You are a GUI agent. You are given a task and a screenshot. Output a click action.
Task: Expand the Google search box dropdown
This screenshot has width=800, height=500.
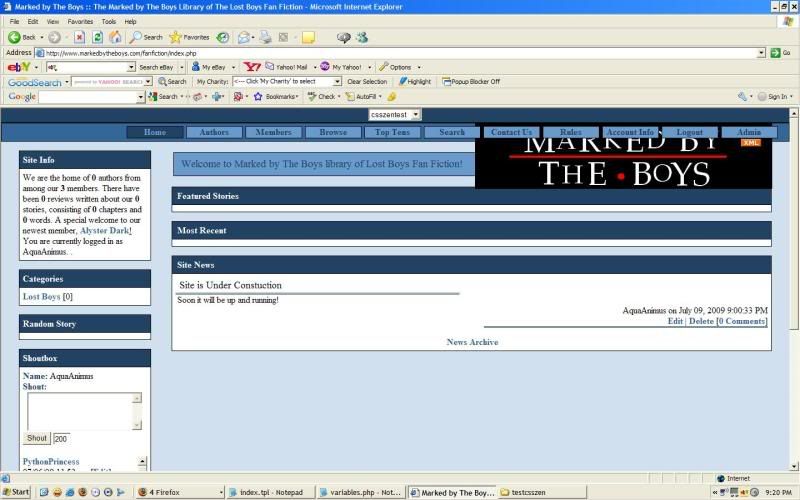click(x=141, y=97)
